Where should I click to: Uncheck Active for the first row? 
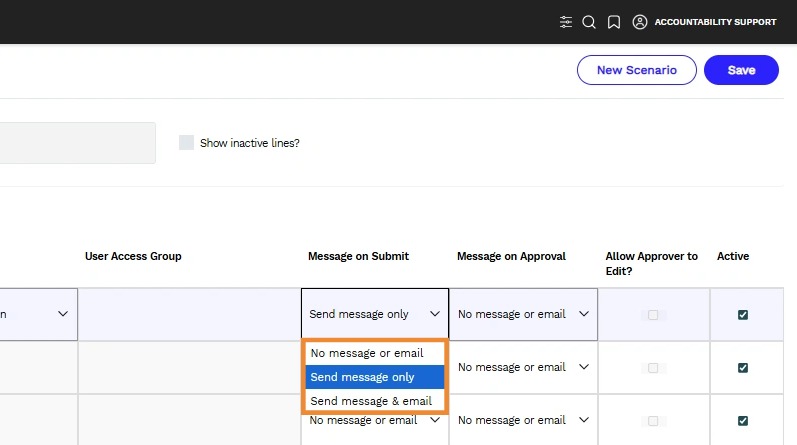click(x=743, y=315)
